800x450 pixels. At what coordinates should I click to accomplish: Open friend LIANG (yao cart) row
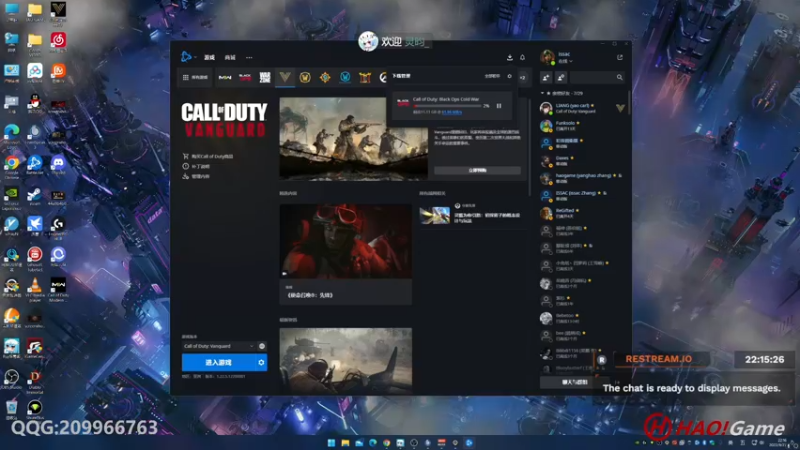coord(582,108)
